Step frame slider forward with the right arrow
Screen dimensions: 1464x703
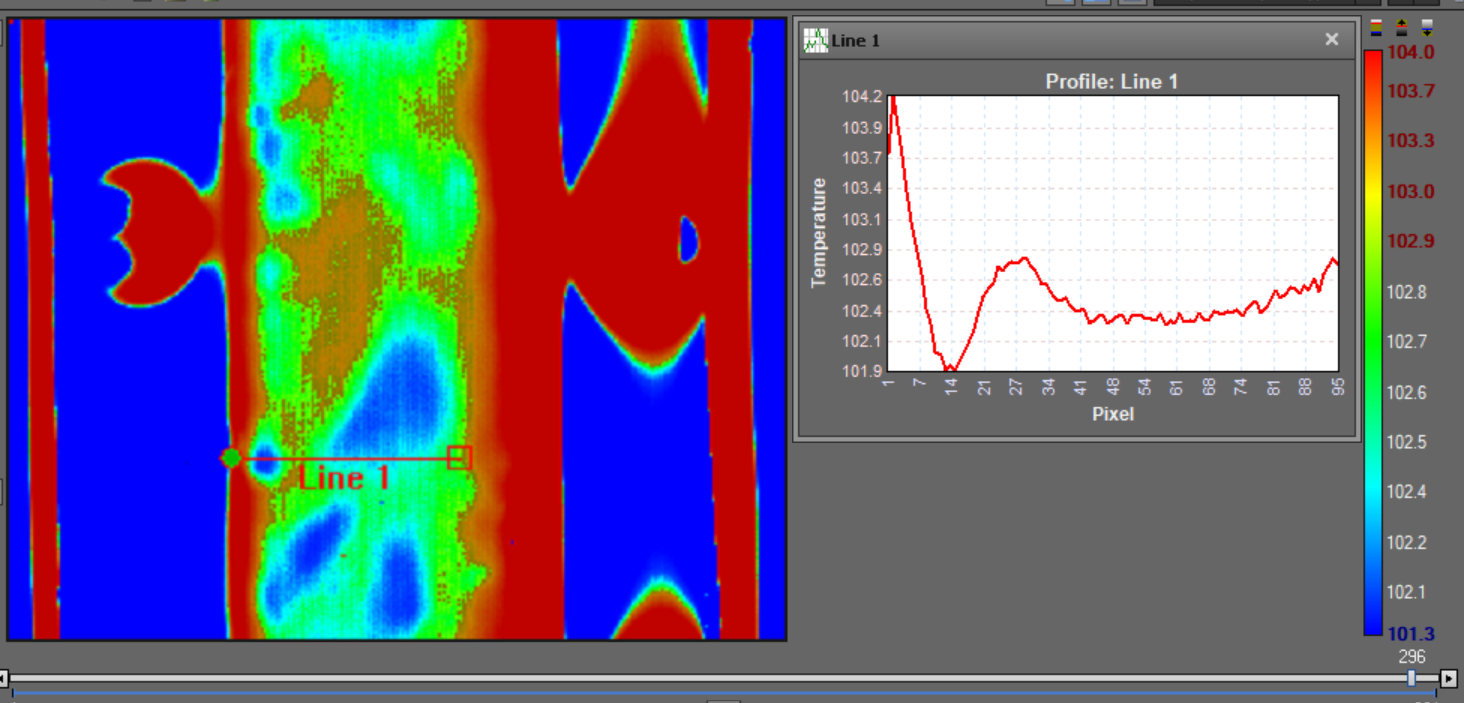pyautogui.click(x=1448, y=679)
